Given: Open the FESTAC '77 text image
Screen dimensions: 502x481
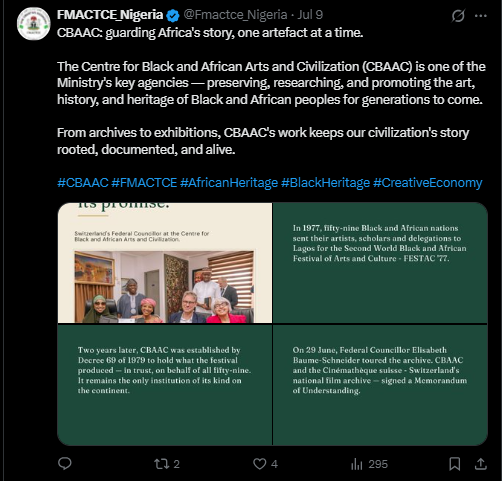Looking at the screenshot, I should [380, 263].
